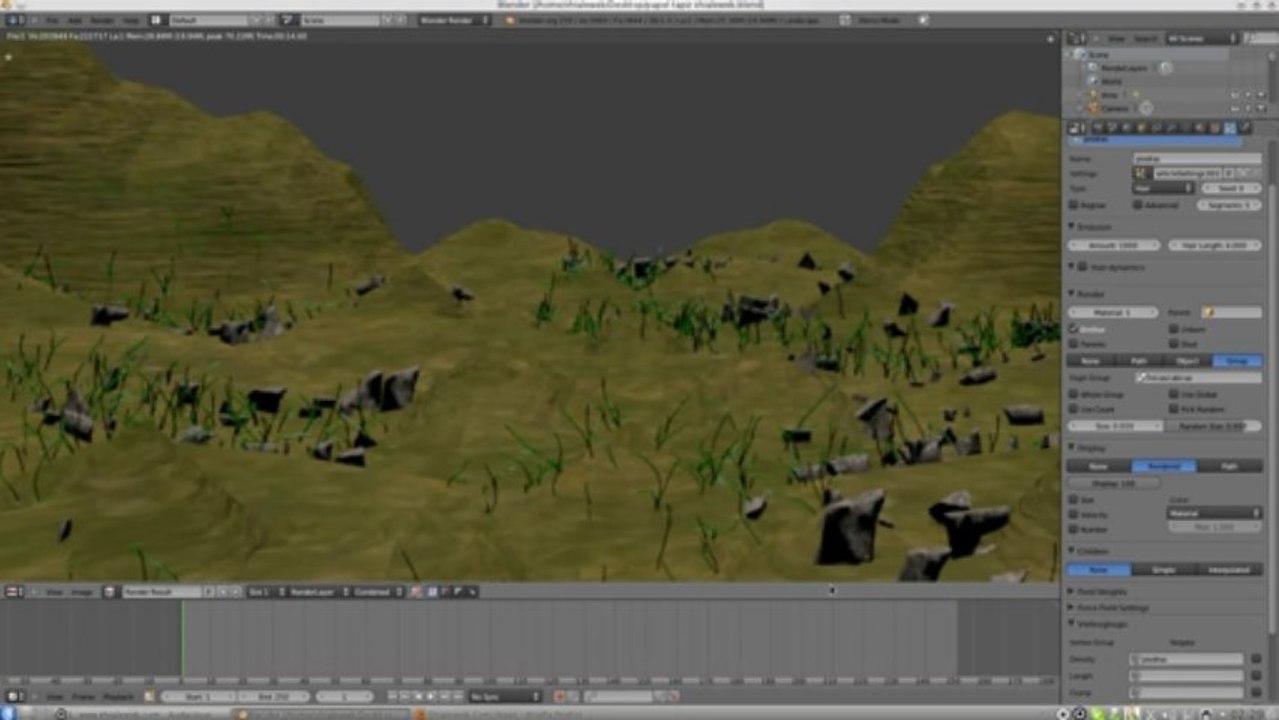The width and height of the screenshot is (1279, 720).
Task: Click the Image editor type icon
Action: (x=15, y=592)
